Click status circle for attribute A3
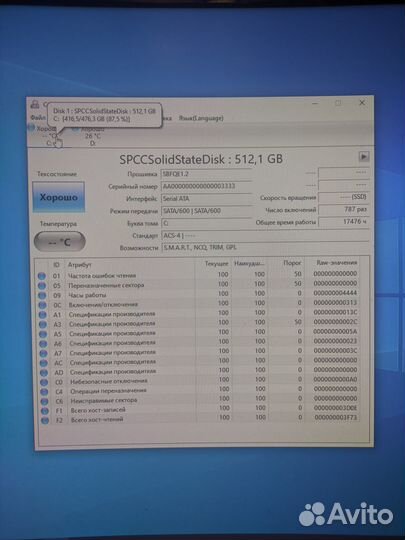This screenshot has height=540, width=405. click(43, 324)
